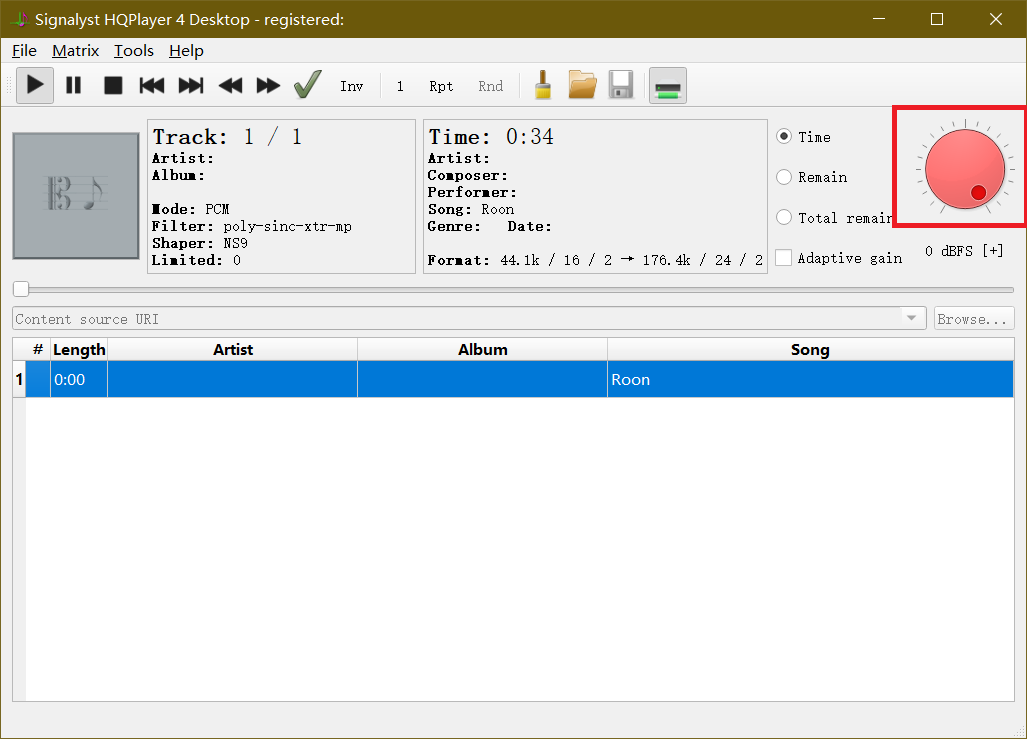This screenshot has width=1027, height=739.
Task: Expand the Content source URI dropdown
Action: coord(911,319)
